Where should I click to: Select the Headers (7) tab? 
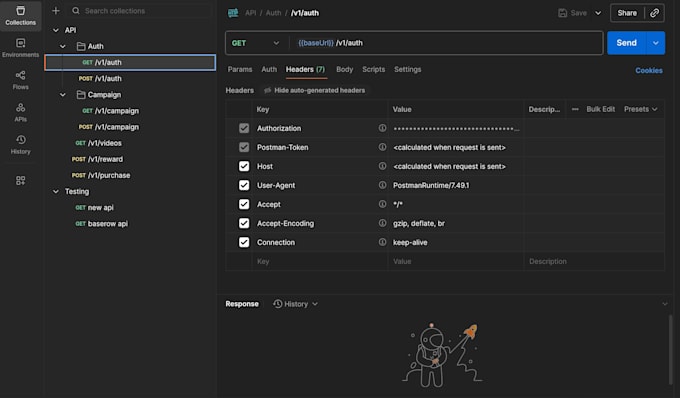(x=305, y=69)
